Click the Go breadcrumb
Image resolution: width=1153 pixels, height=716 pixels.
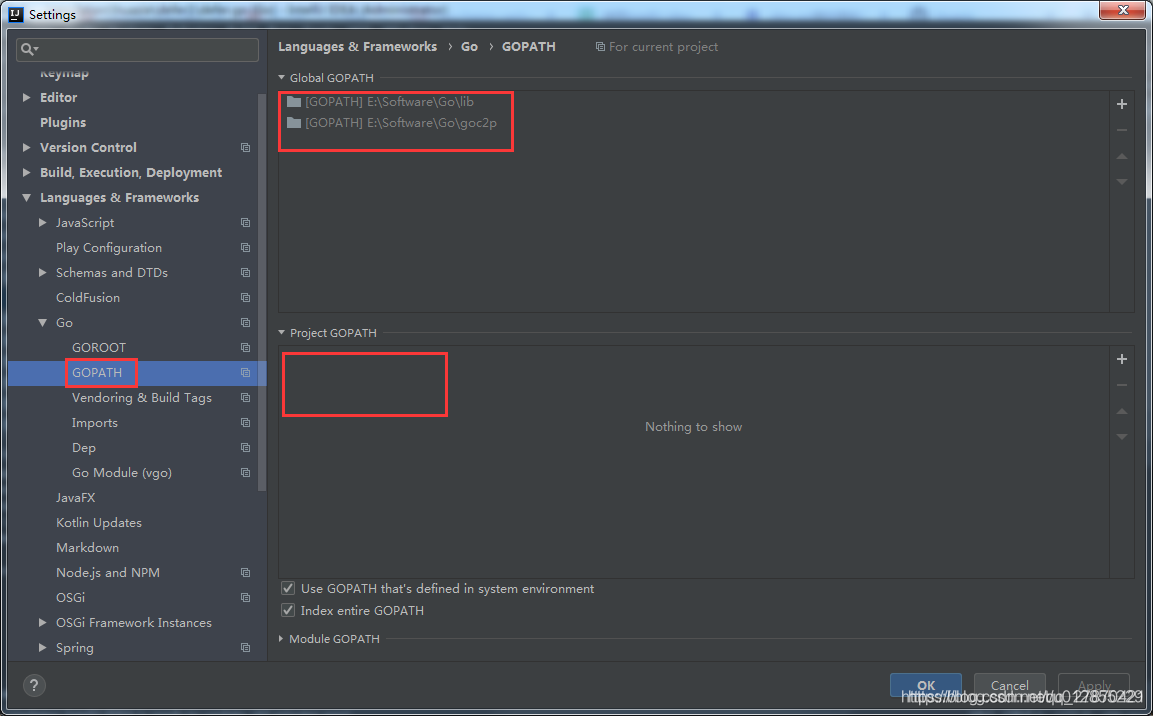(469, 46)
